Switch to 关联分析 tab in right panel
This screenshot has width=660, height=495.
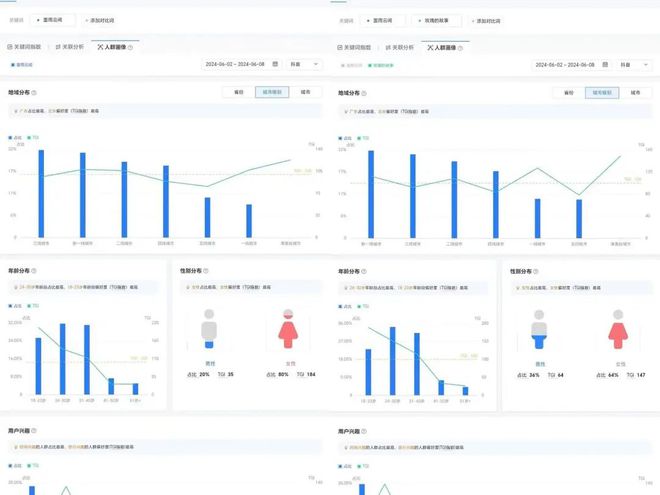400,48
